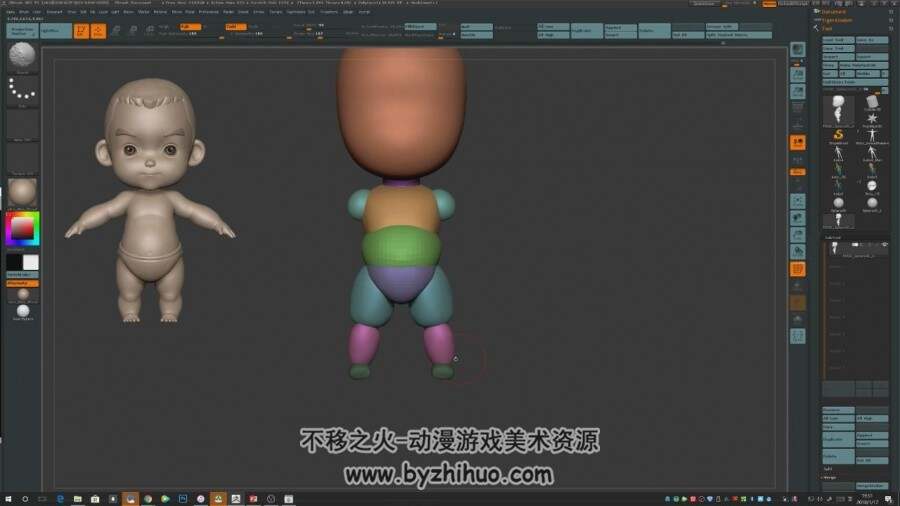Screen dimensions: 900x506
Task: Click the right shelf Move view icon
Action: click(x=798, y=218)
